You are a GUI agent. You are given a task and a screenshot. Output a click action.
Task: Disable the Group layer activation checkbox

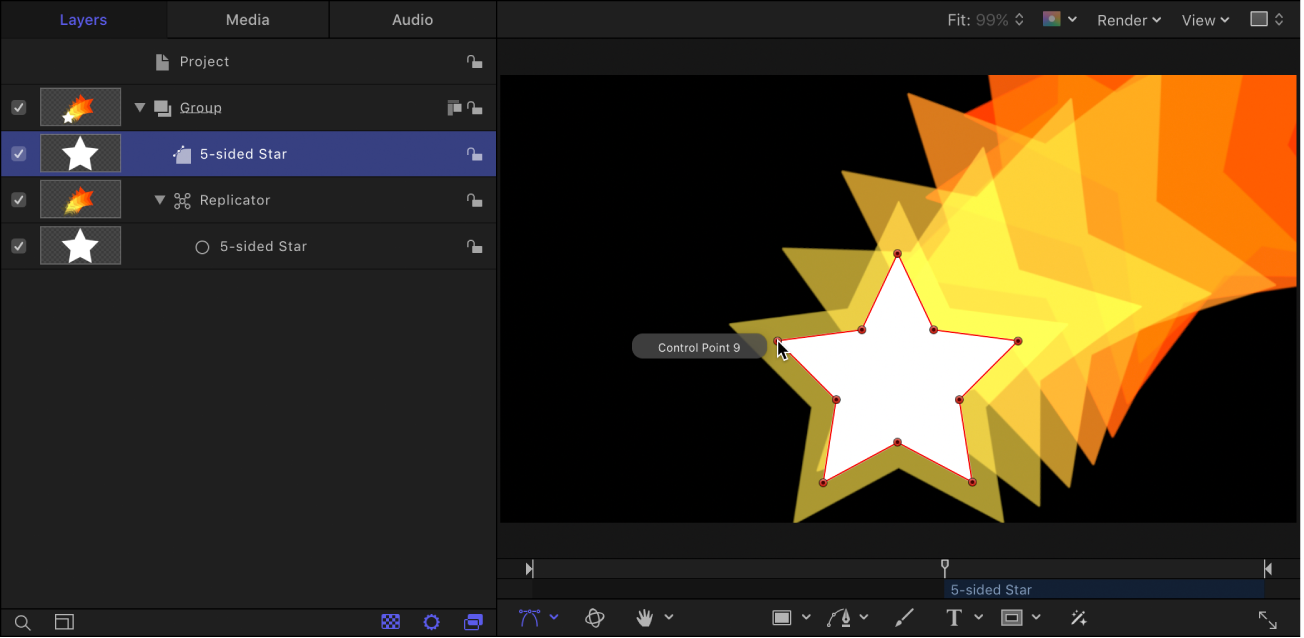18,107
